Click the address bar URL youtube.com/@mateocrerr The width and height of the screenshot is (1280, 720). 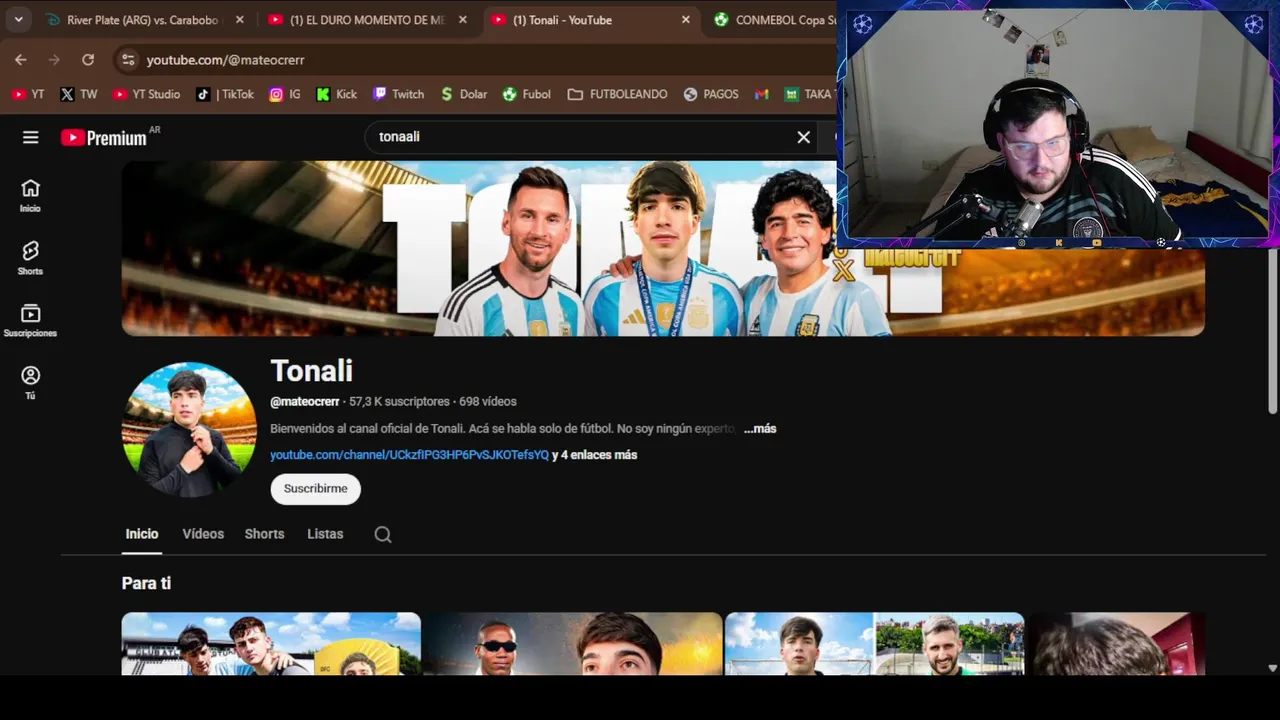tap(225, 60)
